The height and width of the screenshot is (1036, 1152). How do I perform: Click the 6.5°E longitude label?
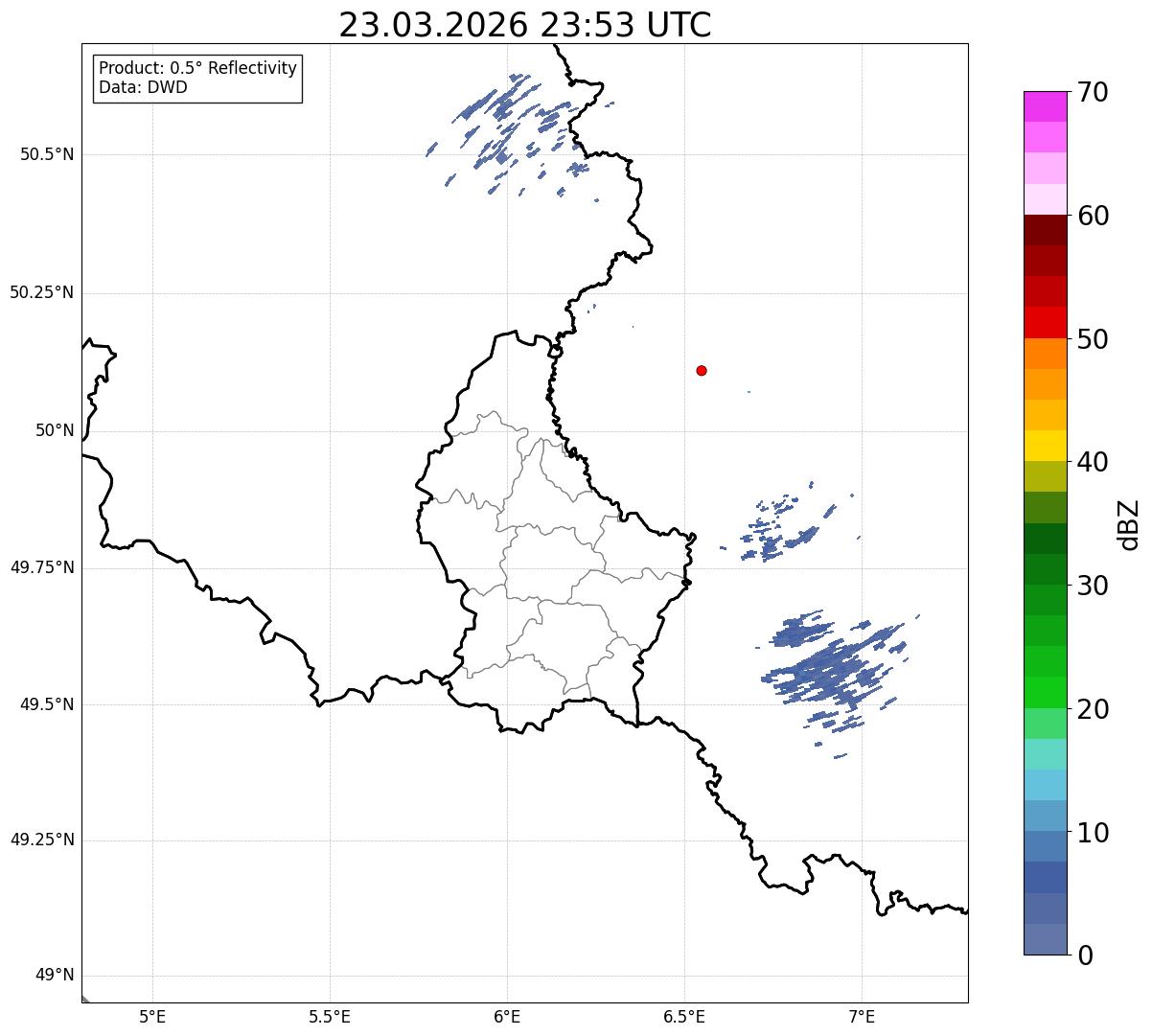coord(684,1017)
